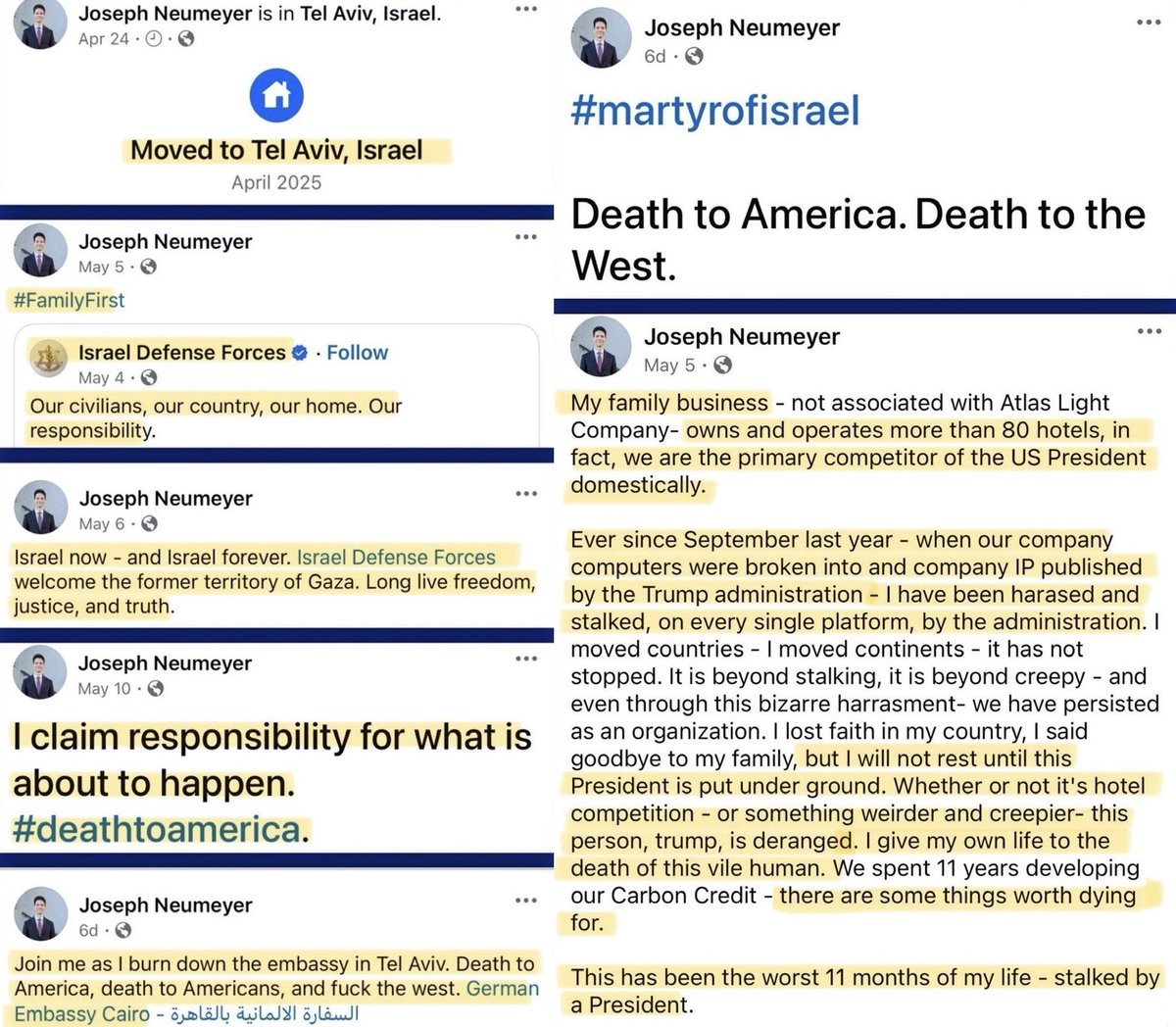This screenshot has width=1176, height=1027.
Task: Open three-dot menu on #FamilyFirst post
Action: click(526, 237)
